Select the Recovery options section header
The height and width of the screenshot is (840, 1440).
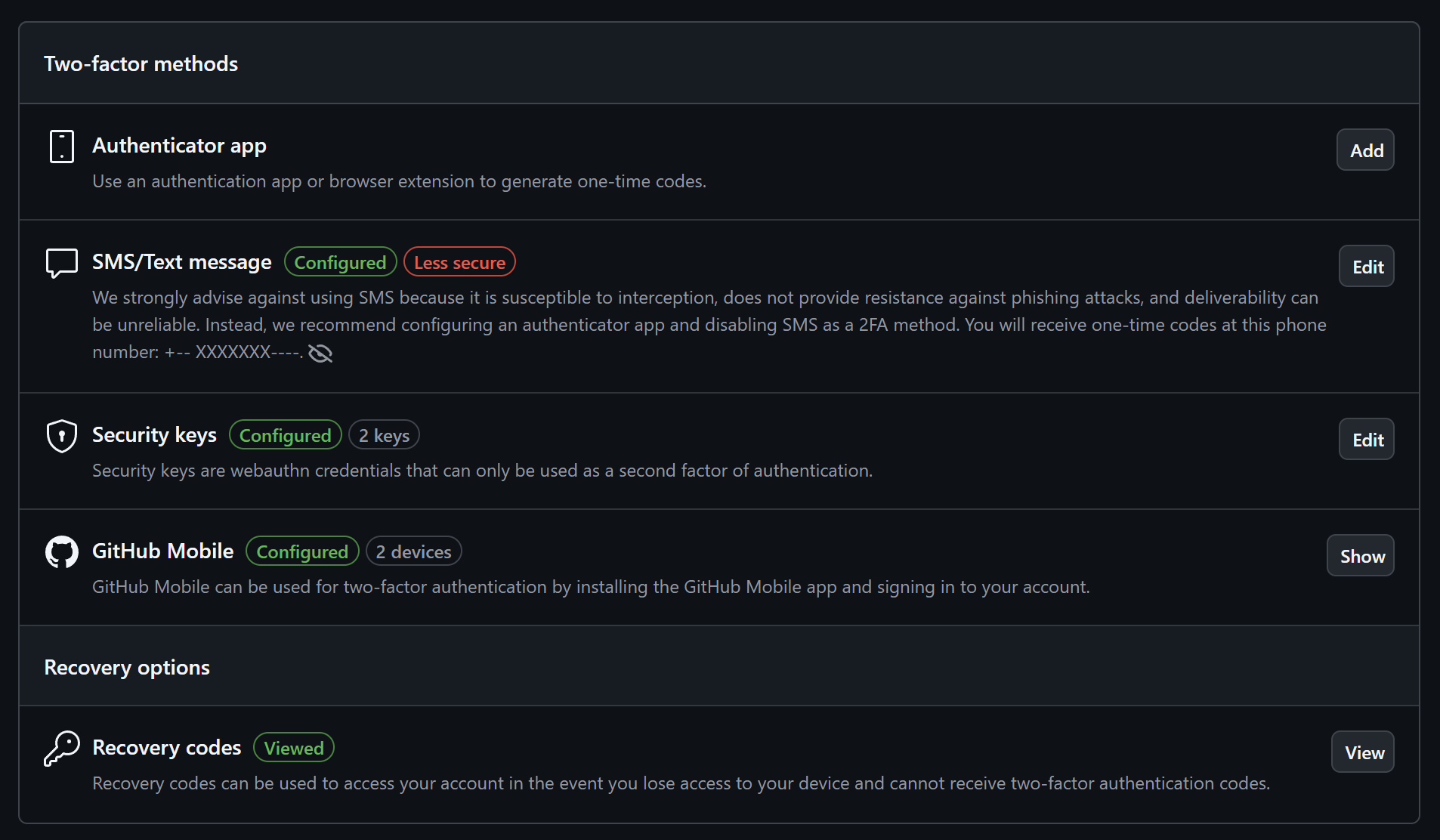coord(127,666)
